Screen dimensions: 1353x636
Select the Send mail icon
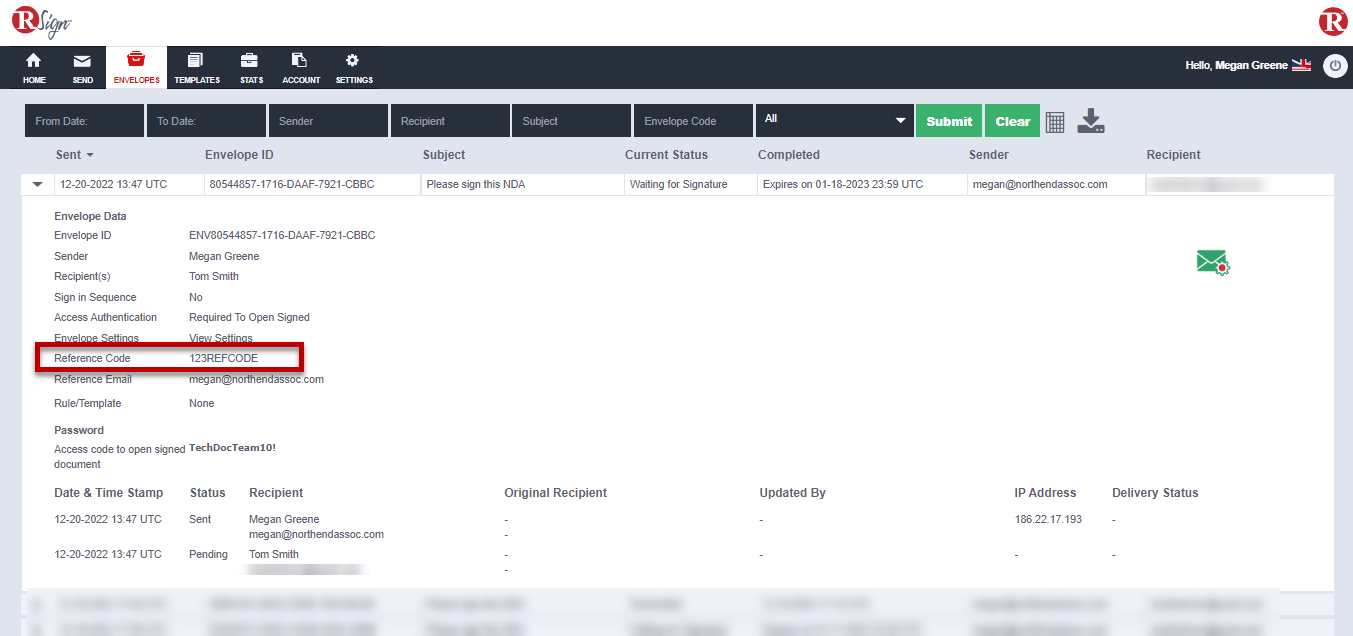click(82, 66)
